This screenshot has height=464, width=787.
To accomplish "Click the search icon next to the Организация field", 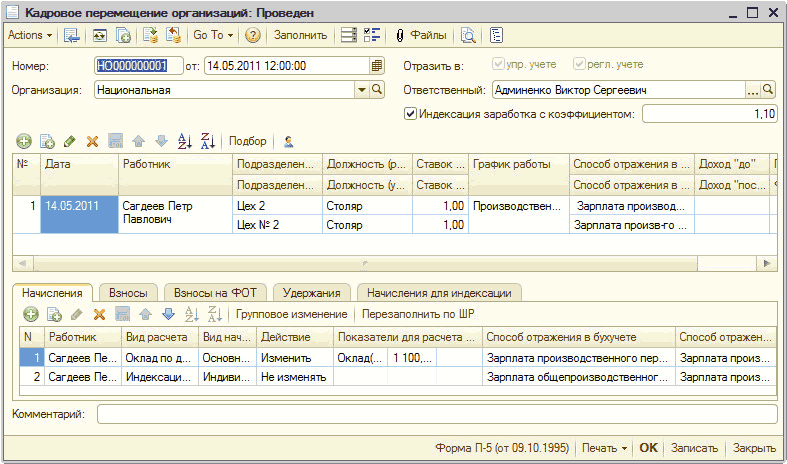I will coord(377,90).
